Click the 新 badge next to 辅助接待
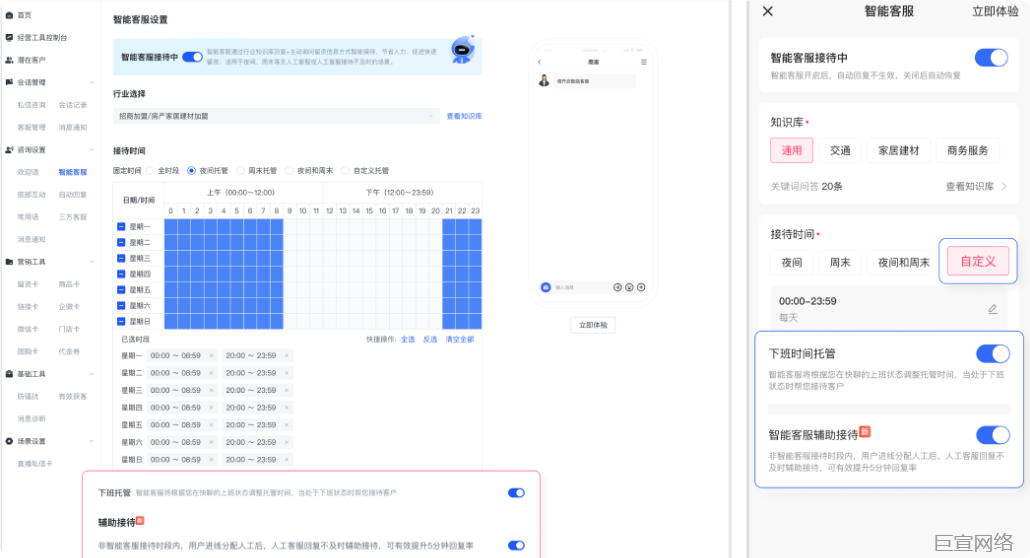Viewport: 1030px width, 558px height. (140, 521)
